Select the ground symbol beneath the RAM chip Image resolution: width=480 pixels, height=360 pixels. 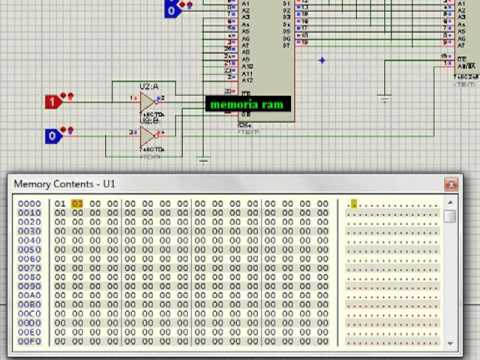[x=203, y=160]
